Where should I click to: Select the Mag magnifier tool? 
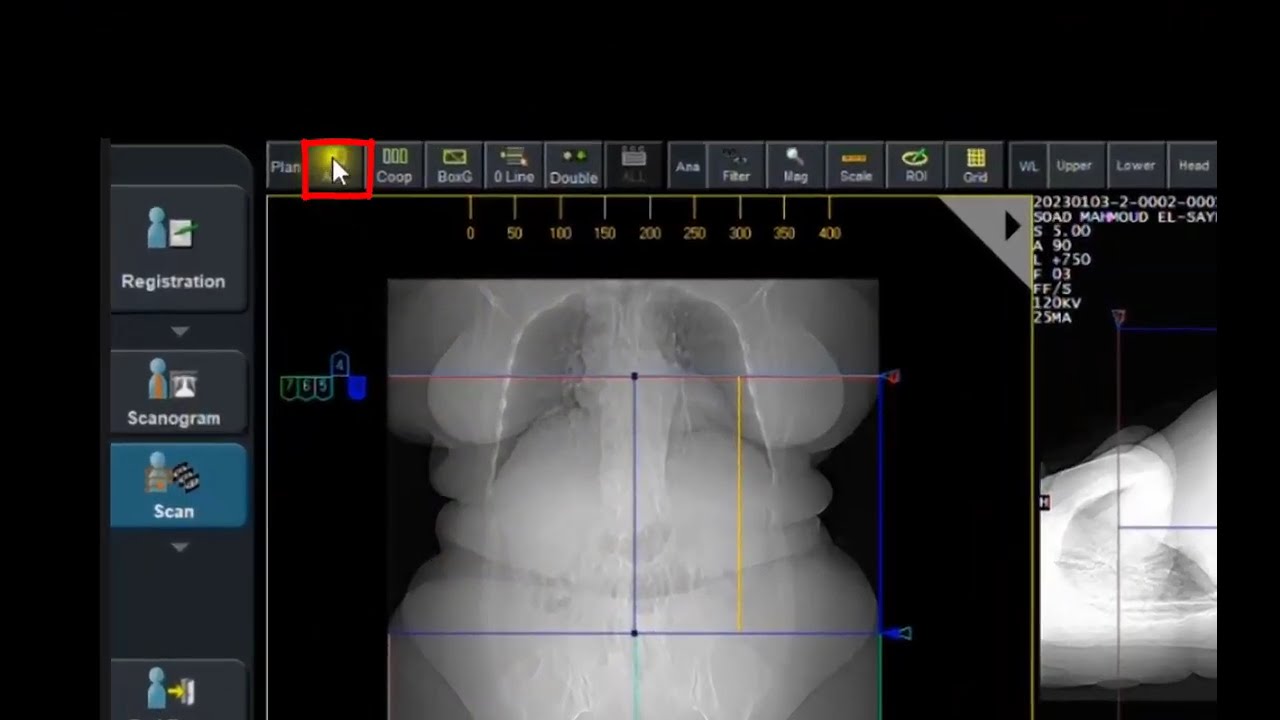pyautogui.click(x=795, y=166)
